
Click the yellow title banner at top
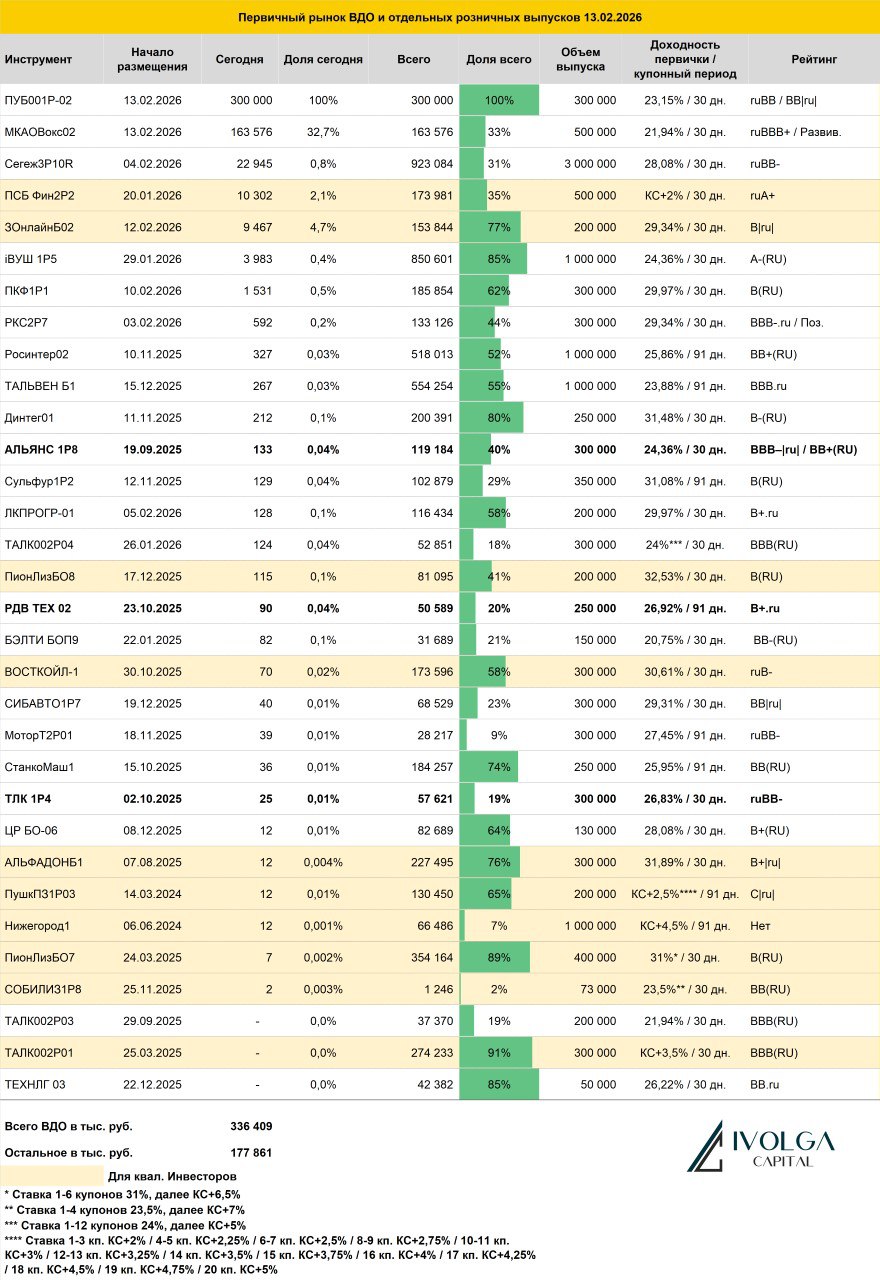tap(440, 17)
